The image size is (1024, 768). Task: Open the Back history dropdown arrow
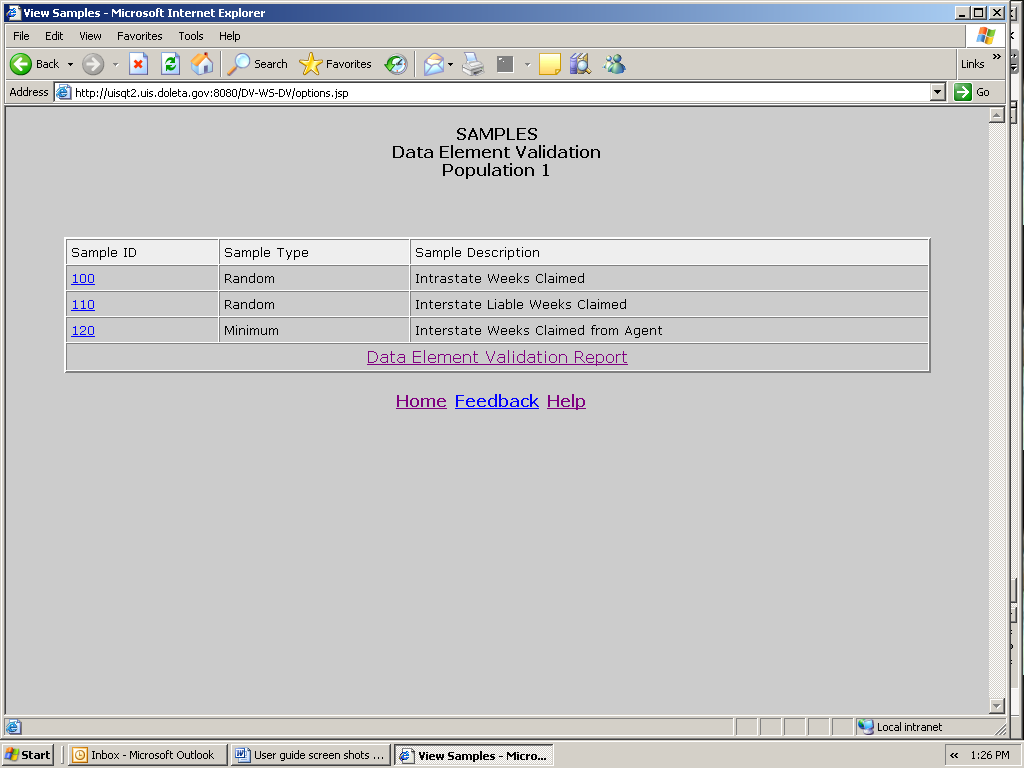pos(71,65)
